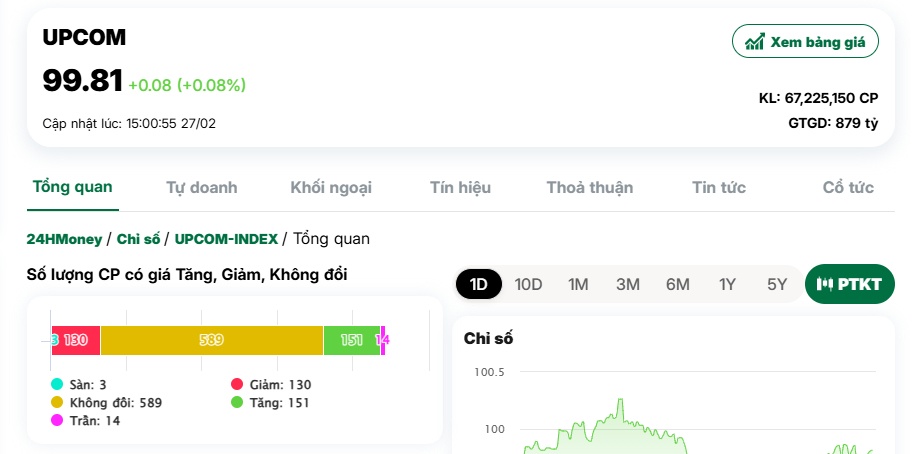
Task: Click the chart icon in Xem bảng giá
Action: tap(755, 41)
